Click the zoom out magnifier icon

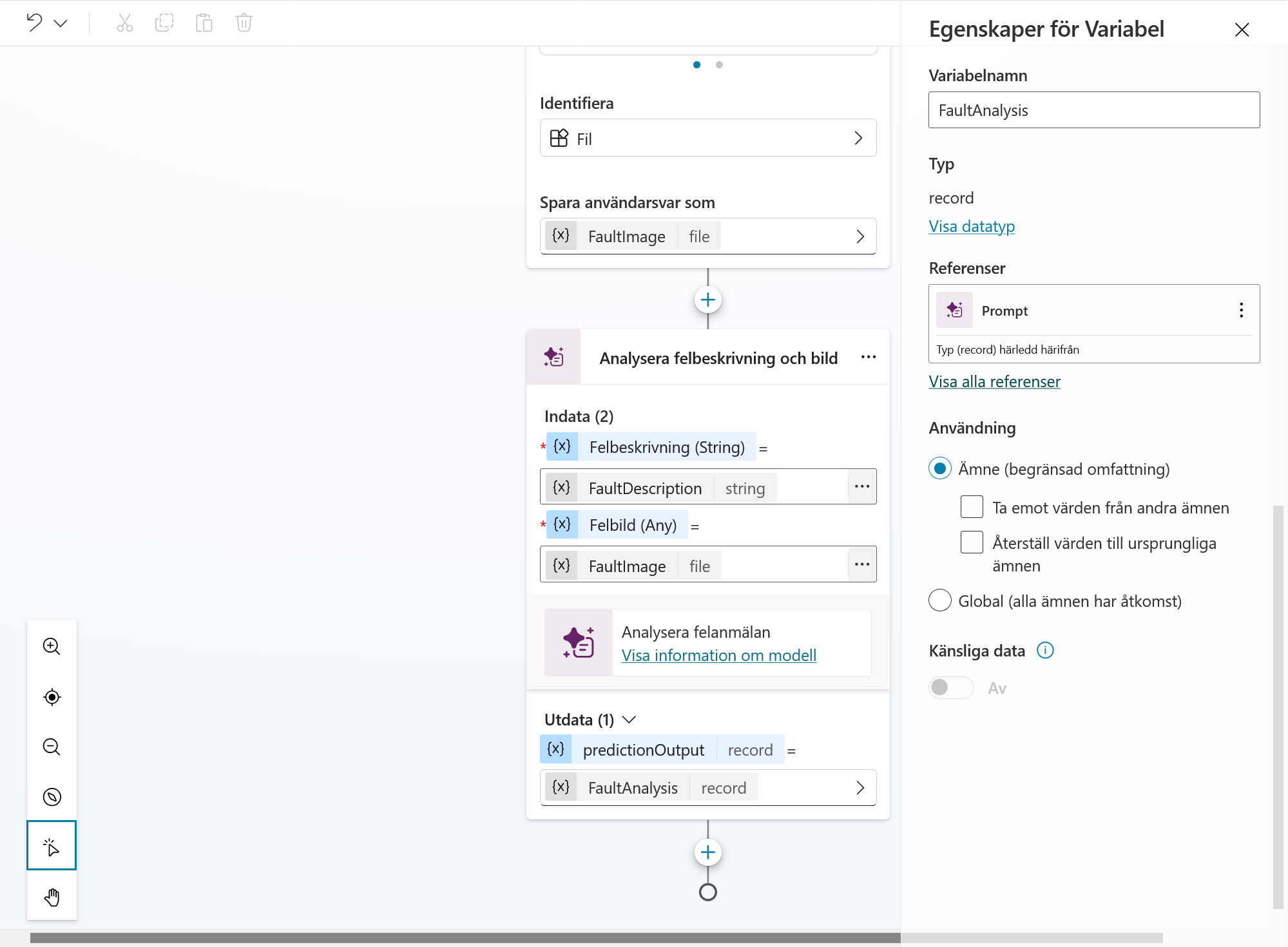pyautogui.click(x=52, y=747)
